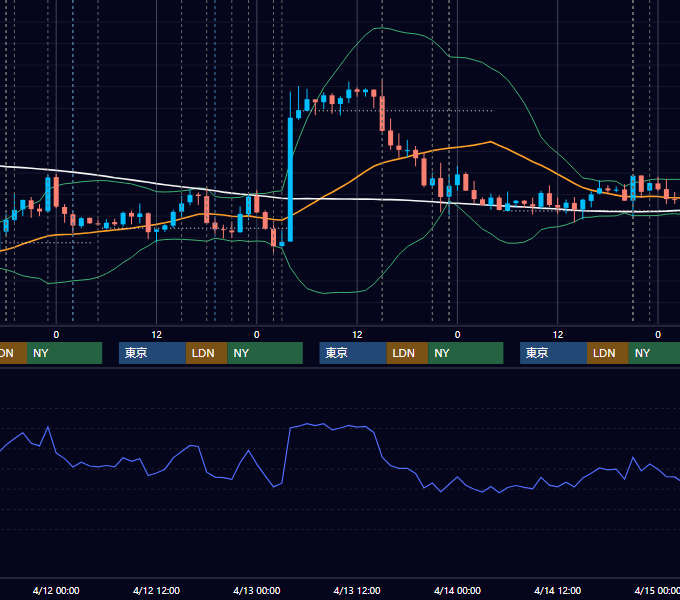Select the 4/14 12:00 date label
680x600 pixels.
click(x=557, y=590)
